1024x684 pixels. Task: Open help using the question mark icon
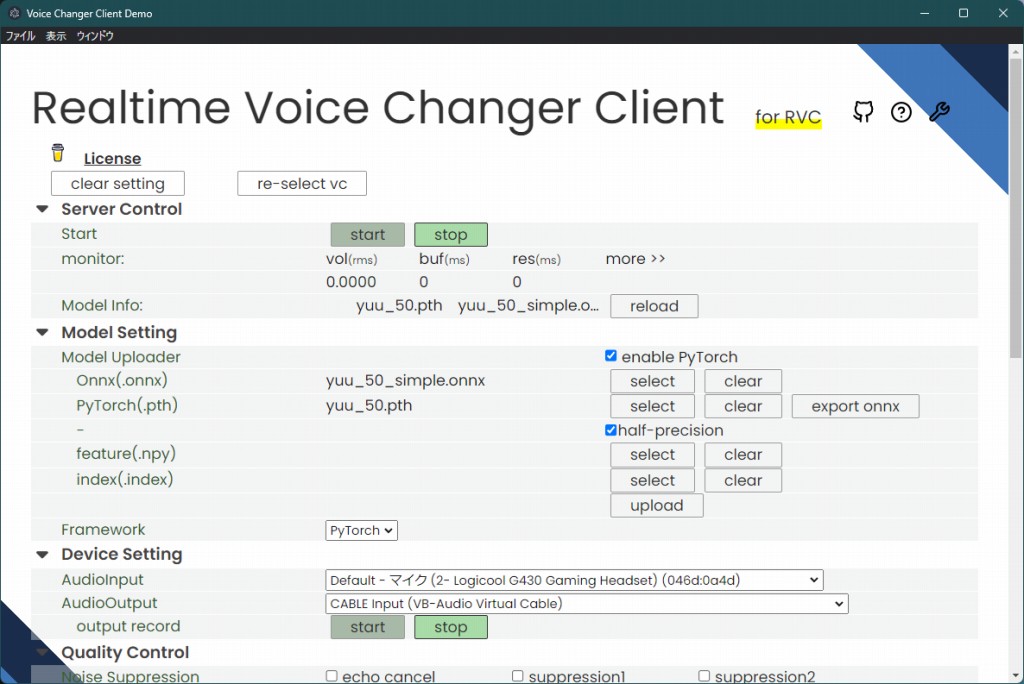[x=901, y=112]
